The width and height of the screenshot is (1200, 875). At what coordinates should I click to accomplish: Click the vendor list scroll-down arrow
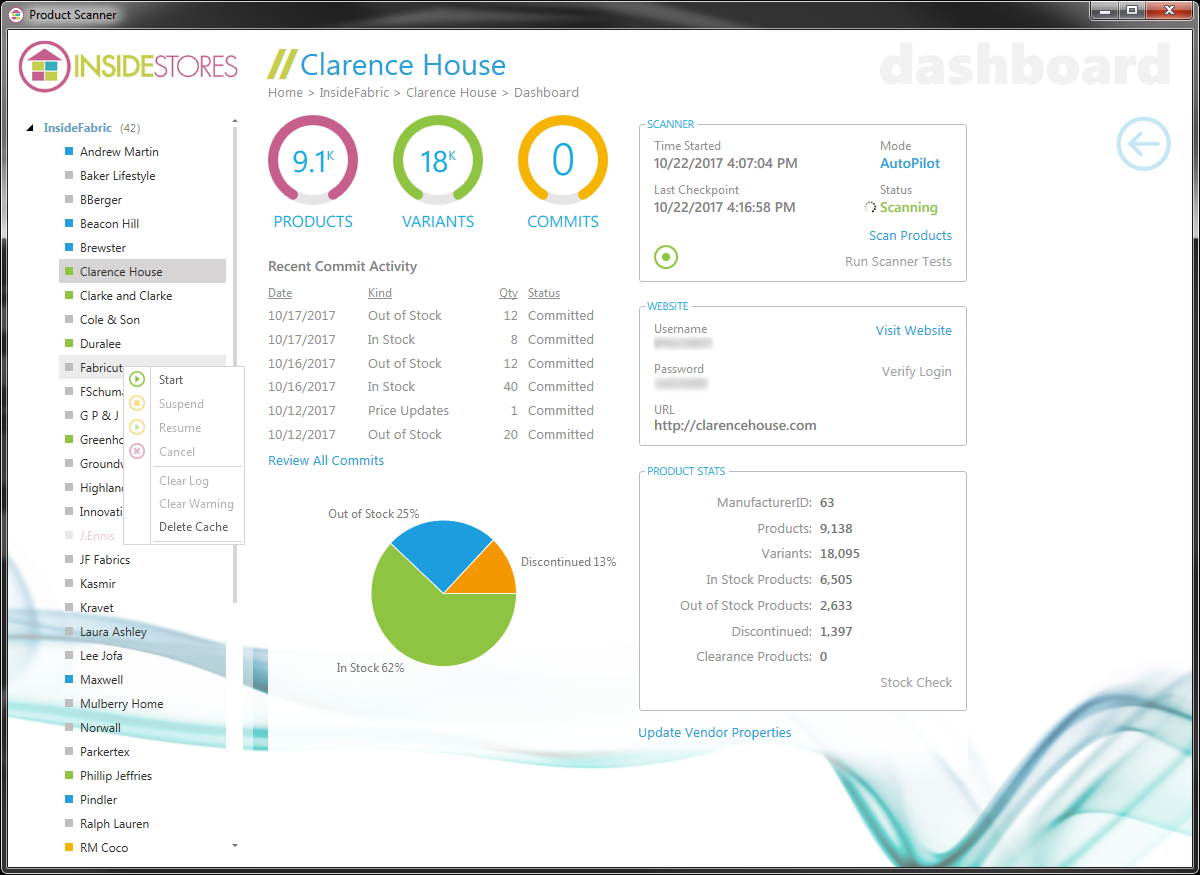[x=235, y=846]
